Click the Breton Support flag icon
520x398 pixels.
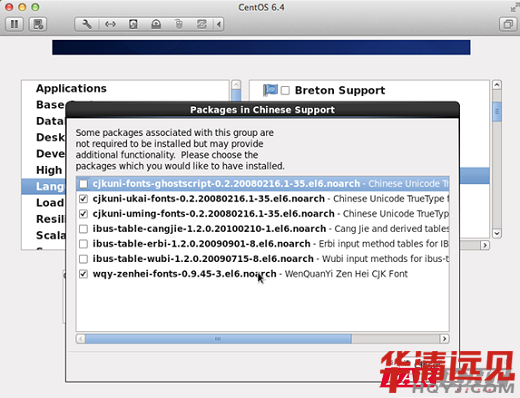click(270, 90)
